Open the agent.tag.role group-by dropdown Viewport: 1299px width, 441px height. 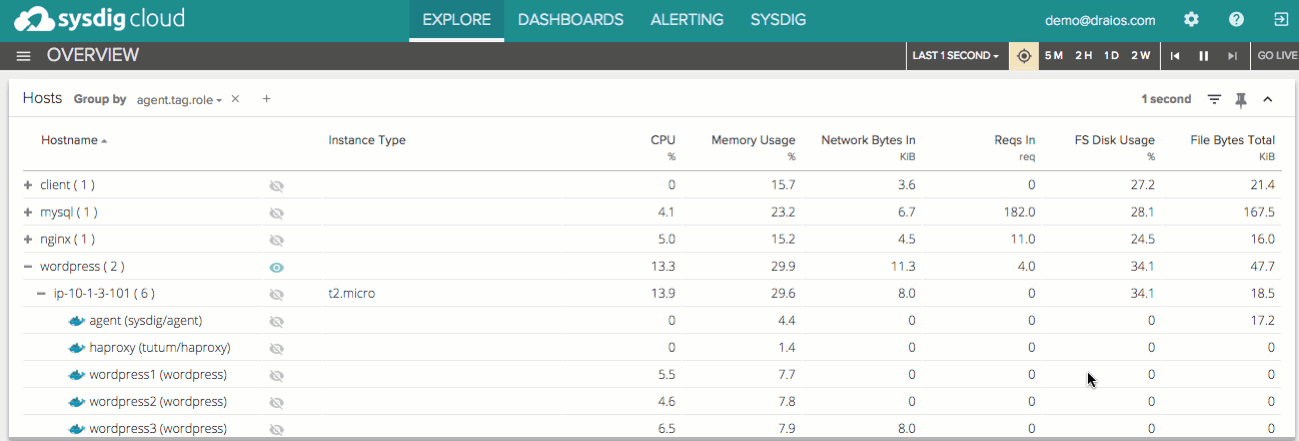(x=179, y=99)
